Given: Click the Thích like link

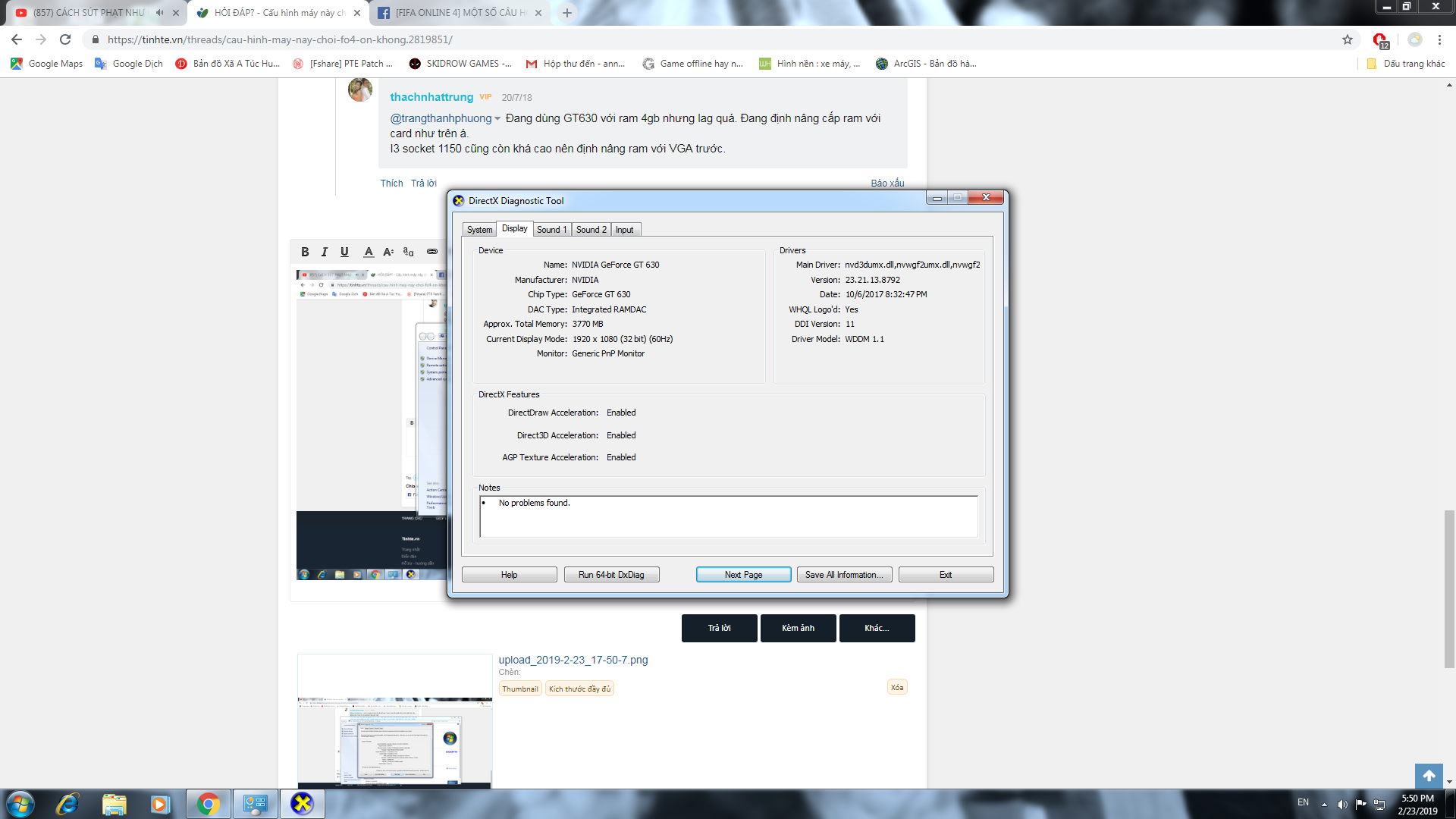Looking at the screenshot, I should tap(392, 183).
